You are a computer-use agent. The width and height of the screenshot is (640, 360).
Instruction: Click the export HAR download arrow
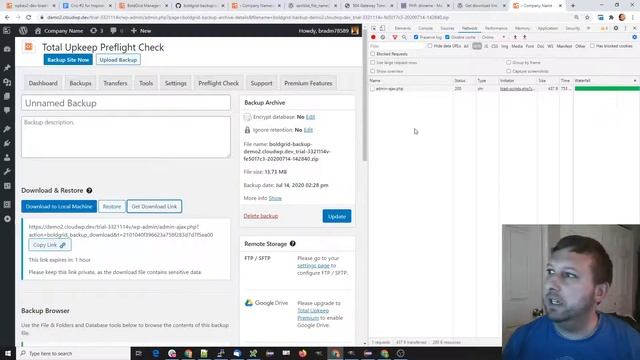pos(525,37)
